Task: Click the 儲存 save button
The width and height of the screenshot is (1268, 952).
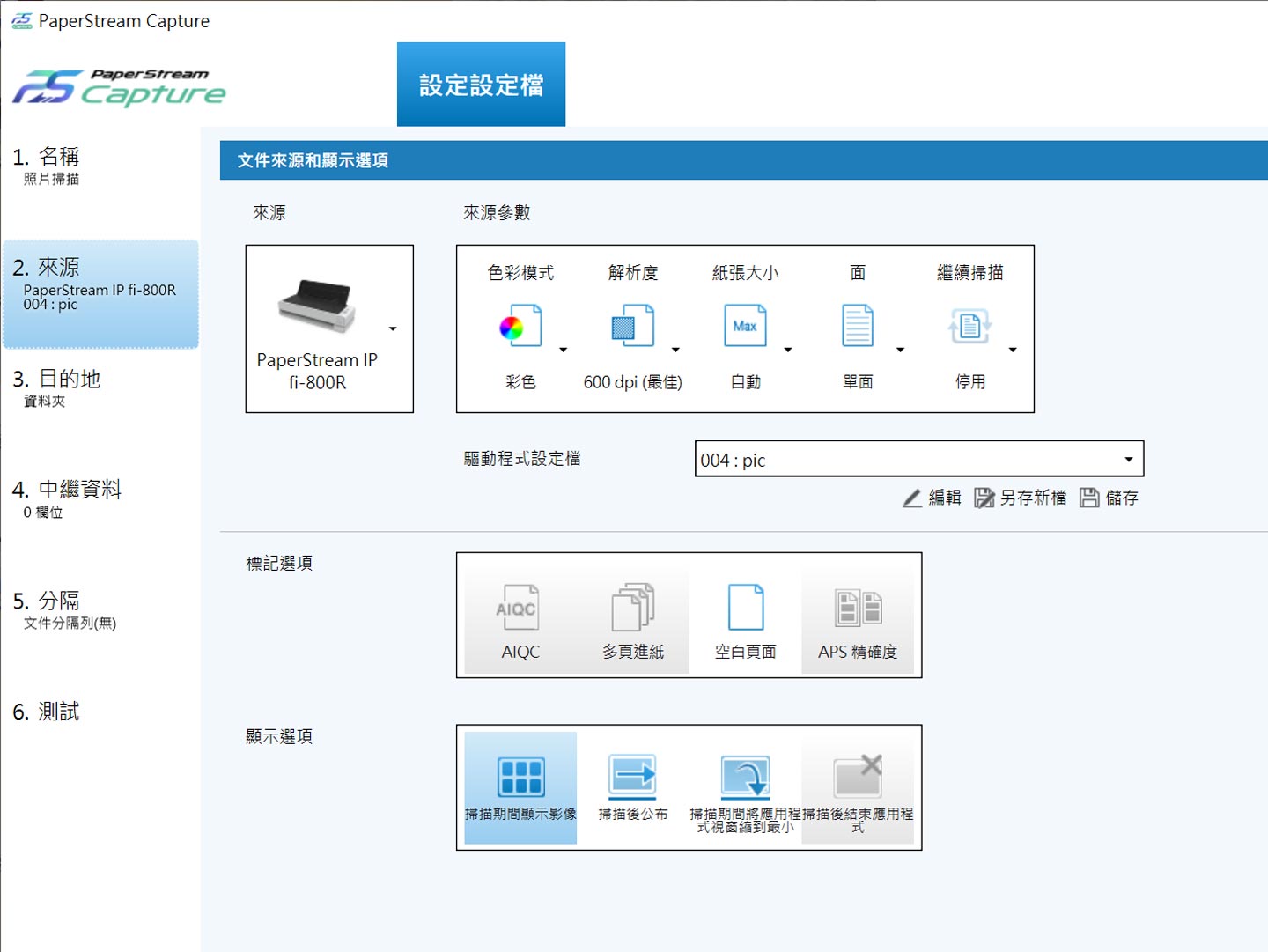Action: [1109, 498]
